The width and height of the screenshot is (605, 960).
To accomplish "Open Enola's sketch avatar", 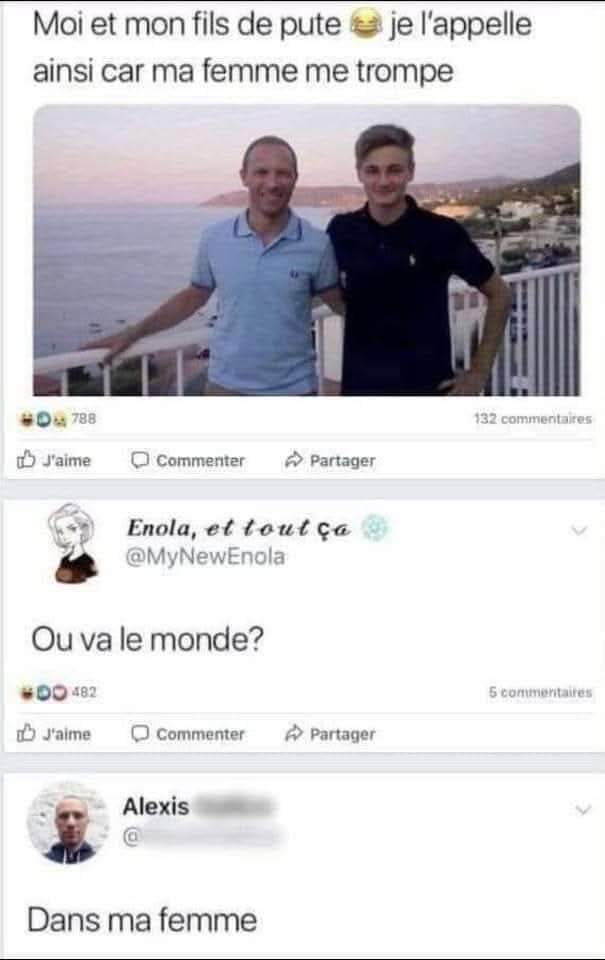I will 74,543.
